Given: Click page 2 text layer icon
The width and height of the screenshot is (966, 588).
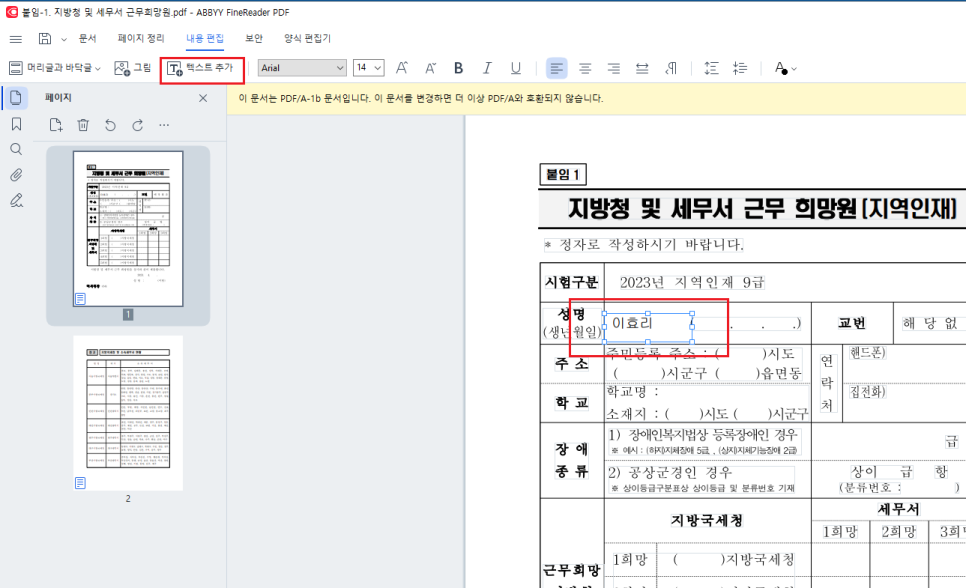Looking at the screenshot, I should click(80, 483).
